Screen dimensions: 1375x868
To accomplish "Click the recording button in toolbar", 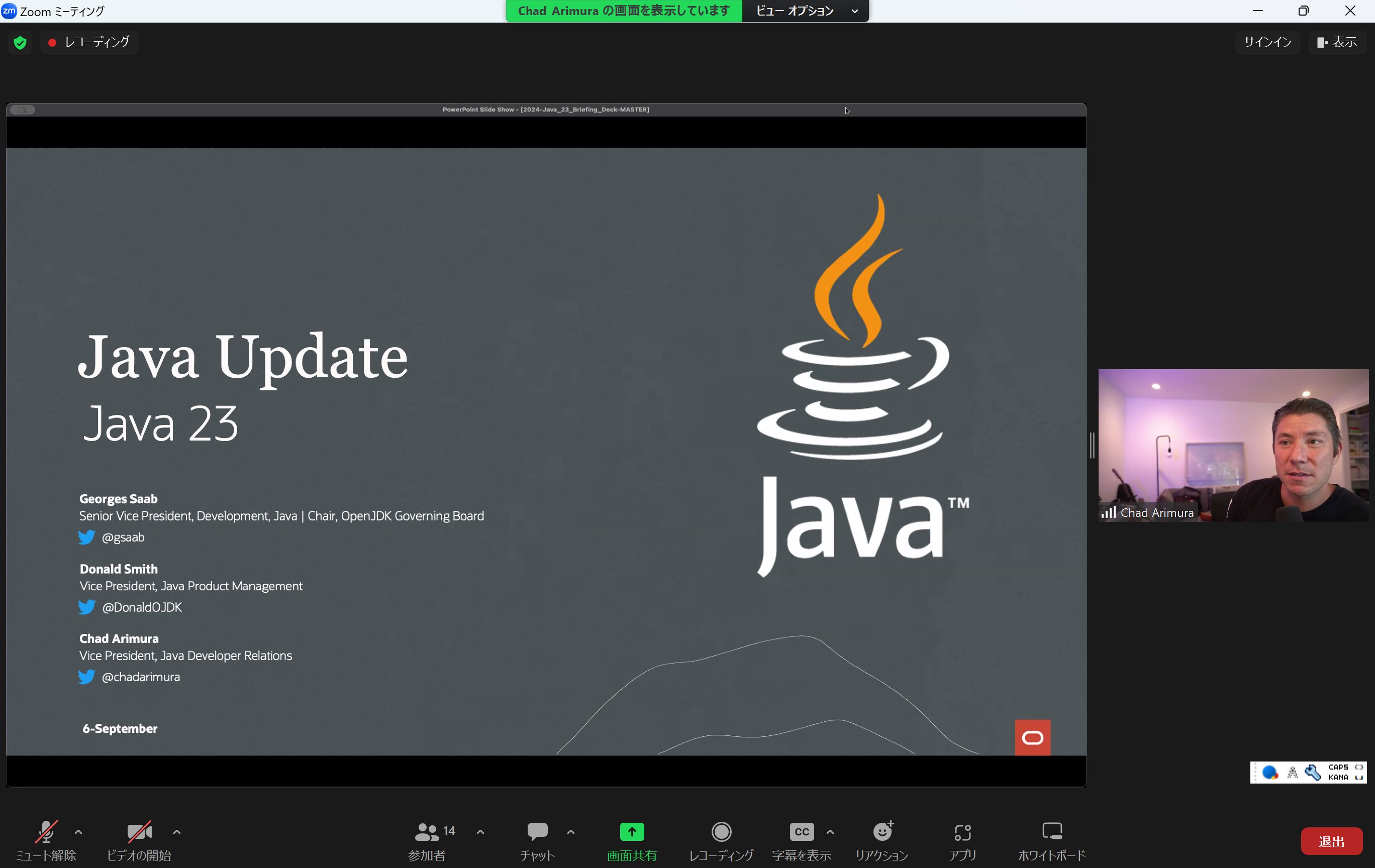I will [x=721, y=840].
